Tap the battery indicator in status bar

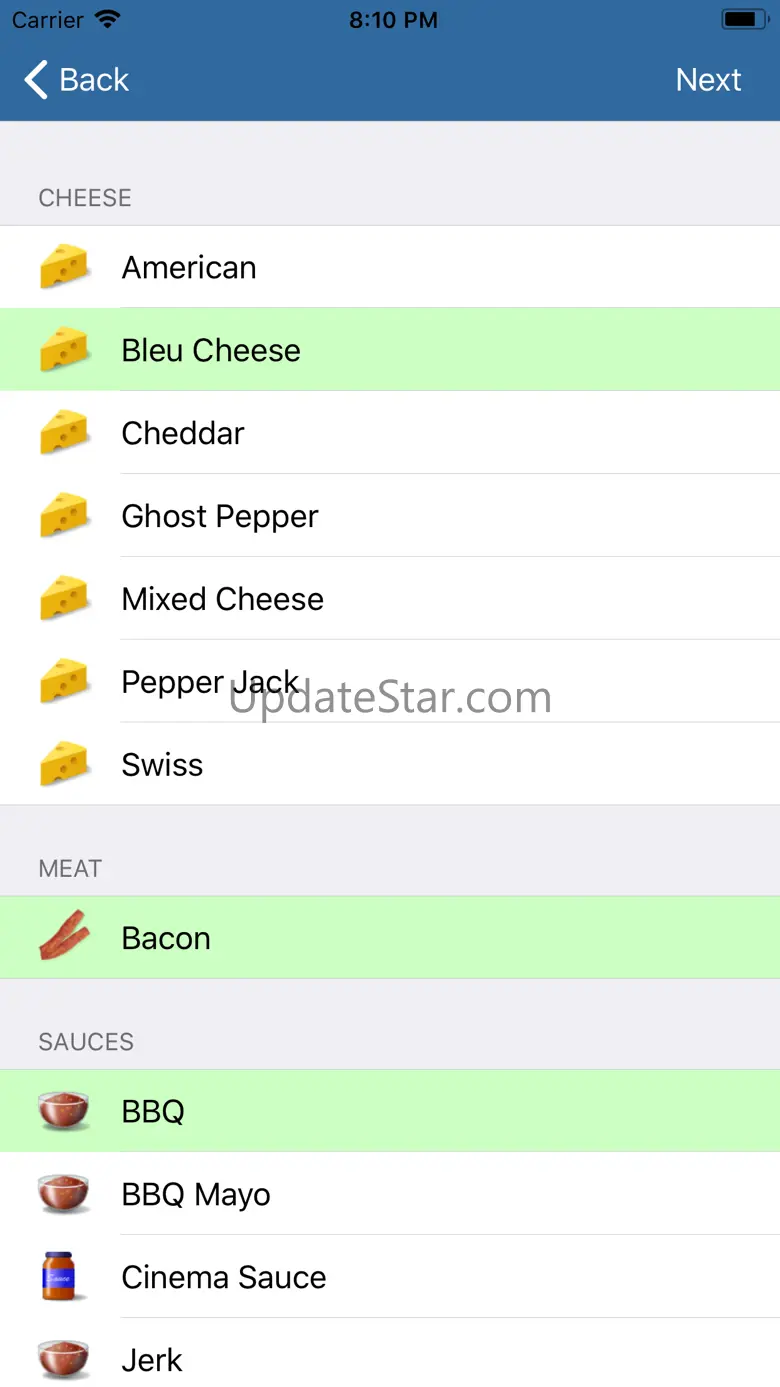(x=743, y=19)
